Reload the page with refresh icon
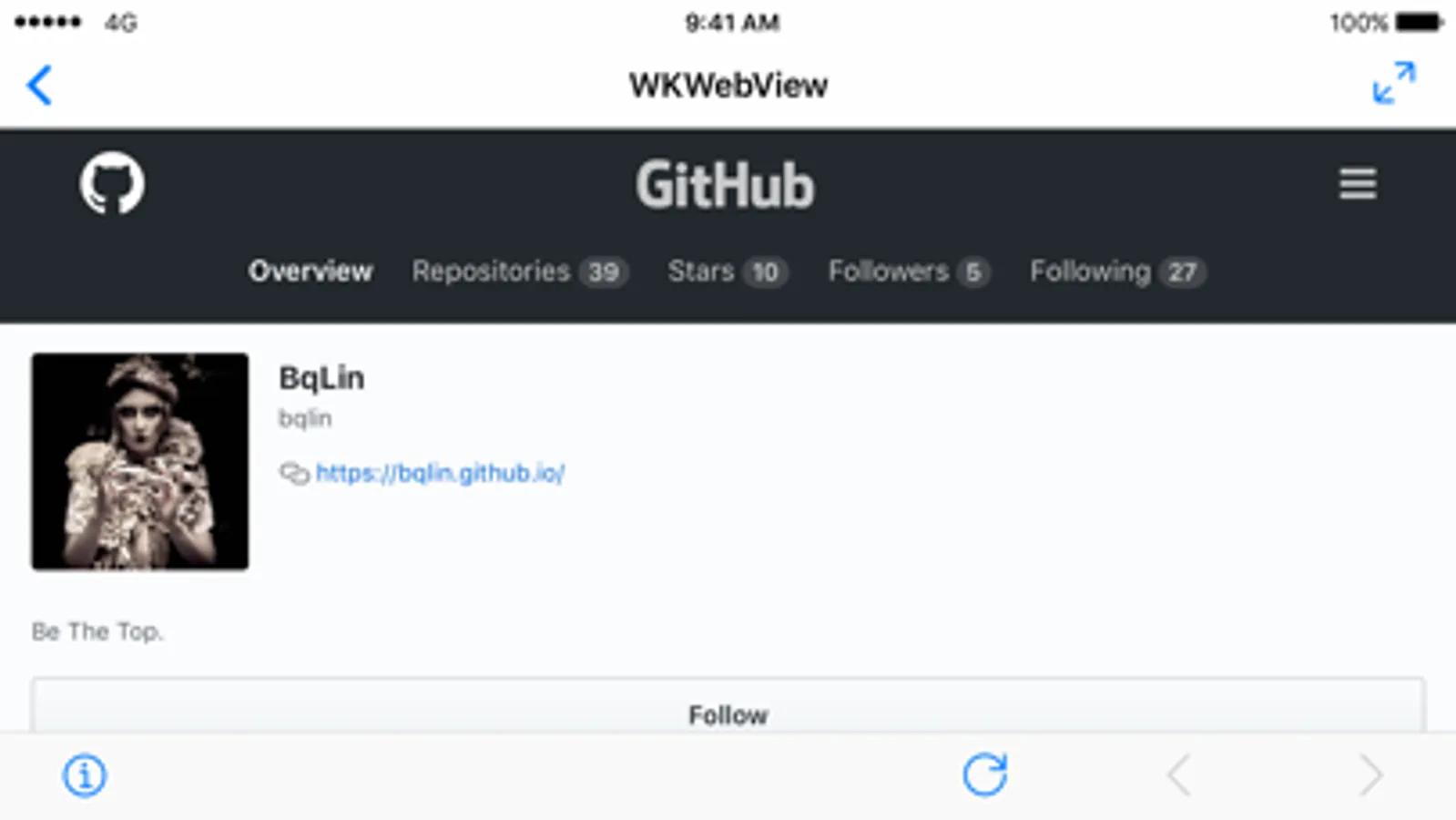The image size is (1456, 820). [x=985, y=774]
